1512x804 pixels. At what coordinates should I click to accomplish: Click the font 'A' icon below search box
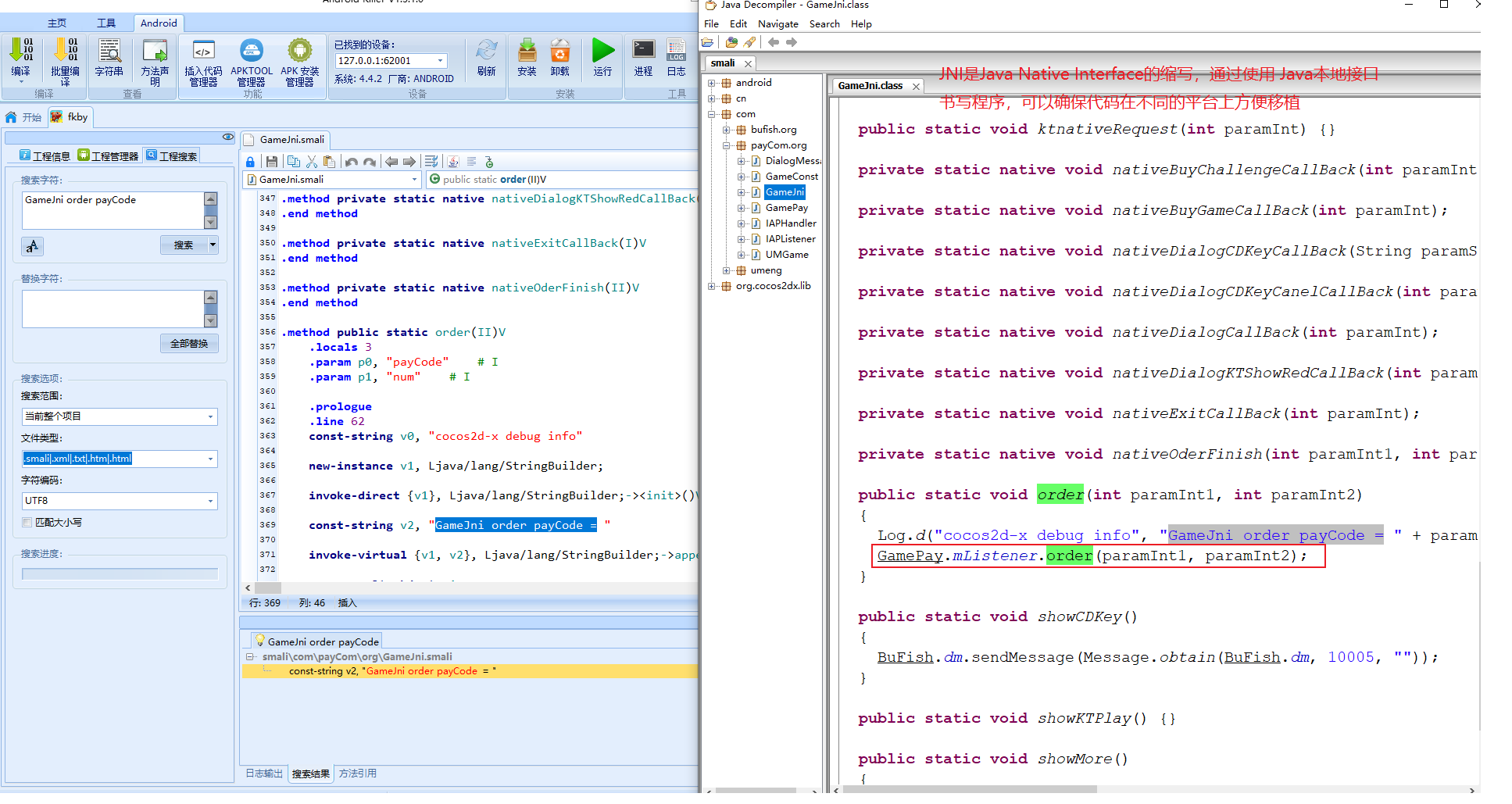pos(32,246)
